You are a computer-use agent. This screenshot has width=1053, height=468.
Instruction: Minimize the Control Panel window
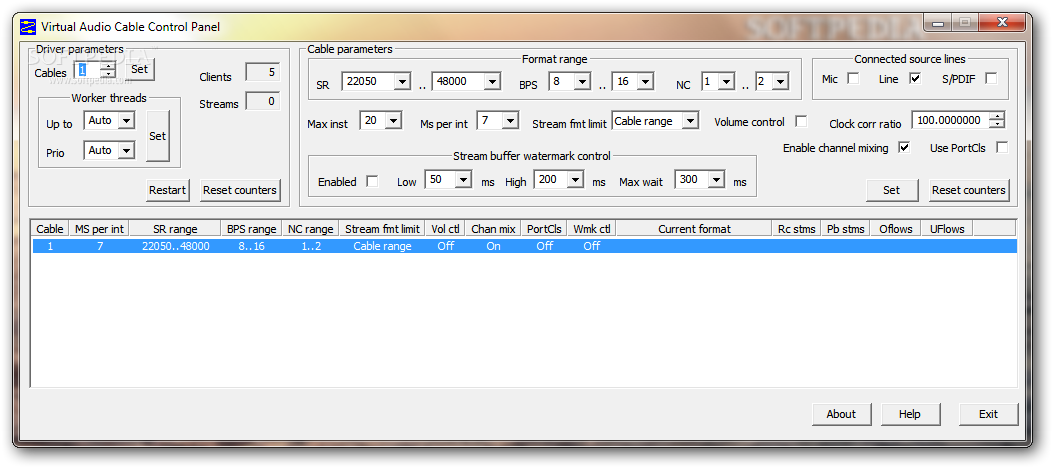point(937,24)
